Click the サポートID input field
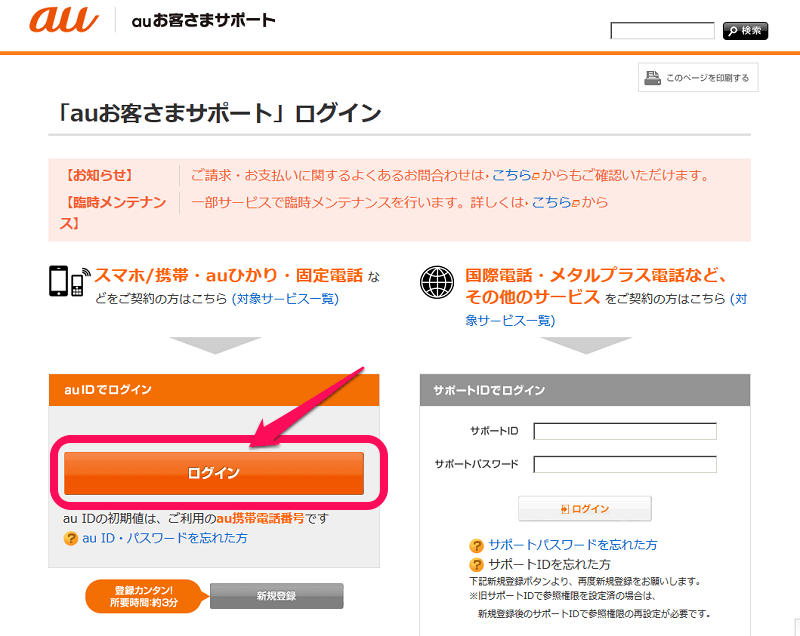800x636 pixels. (x=625, y=431)
